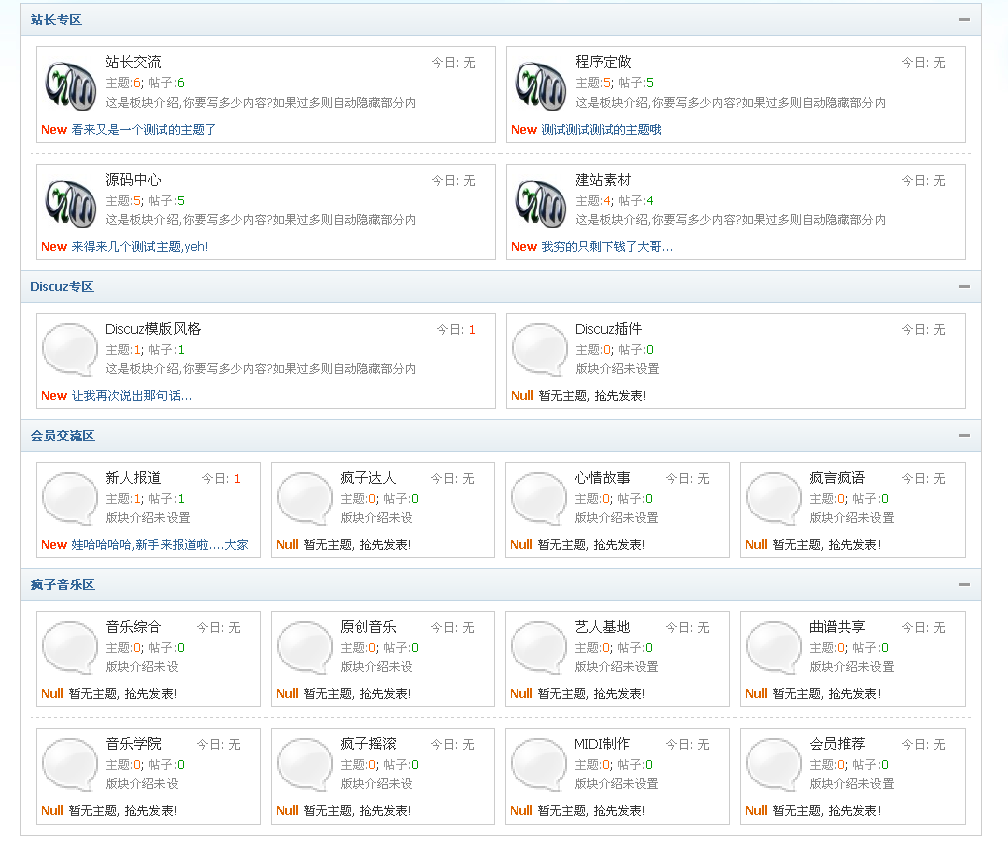
Task: Click the 原创音乐 speech bubble icon
Action: pos(304,648)
